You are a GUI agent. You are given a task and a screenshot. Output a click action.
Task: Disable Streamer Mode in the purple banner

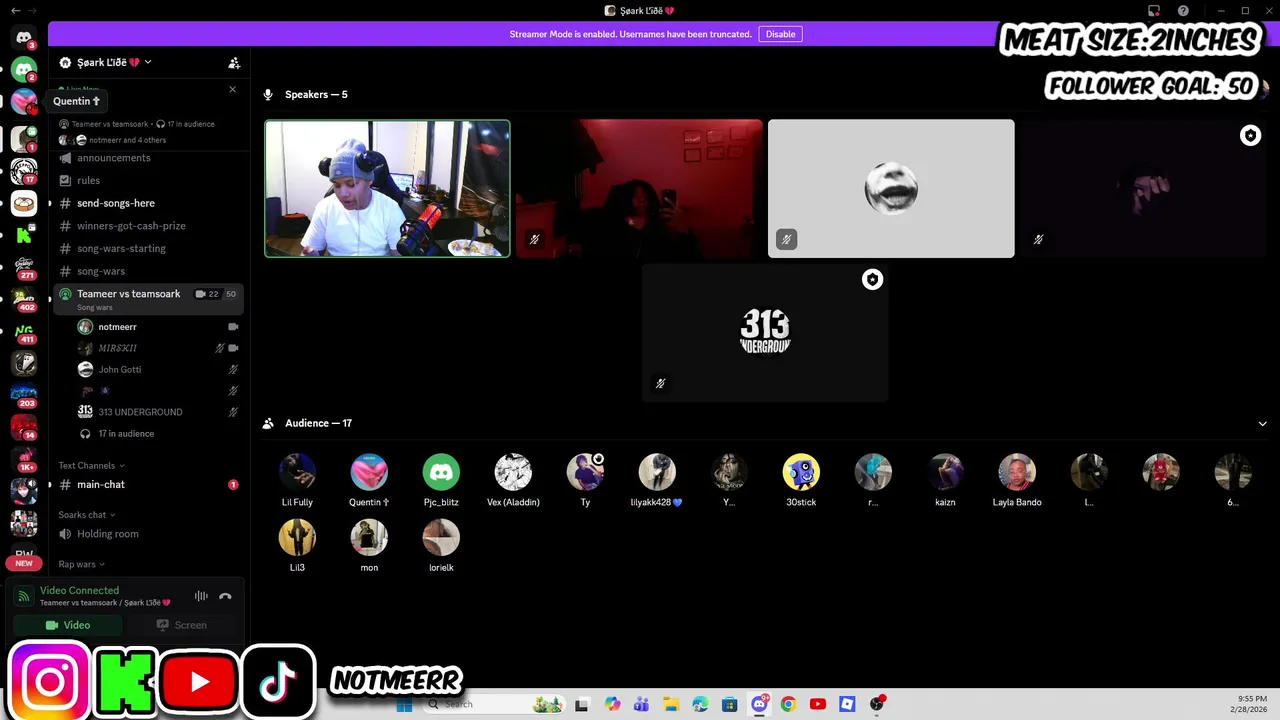pos(780,34)
